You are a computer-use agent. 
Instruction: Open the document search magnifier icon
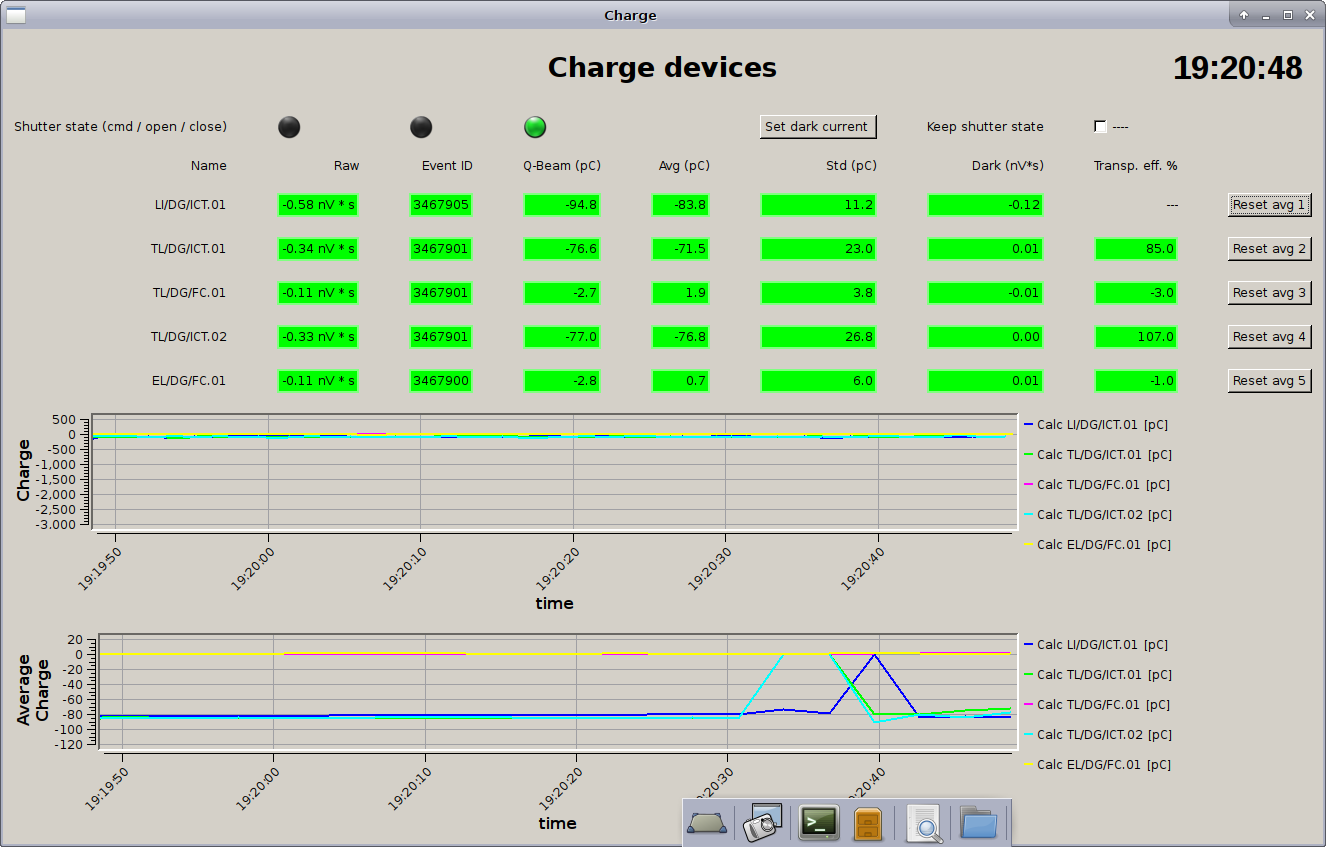tap(924, 823)
